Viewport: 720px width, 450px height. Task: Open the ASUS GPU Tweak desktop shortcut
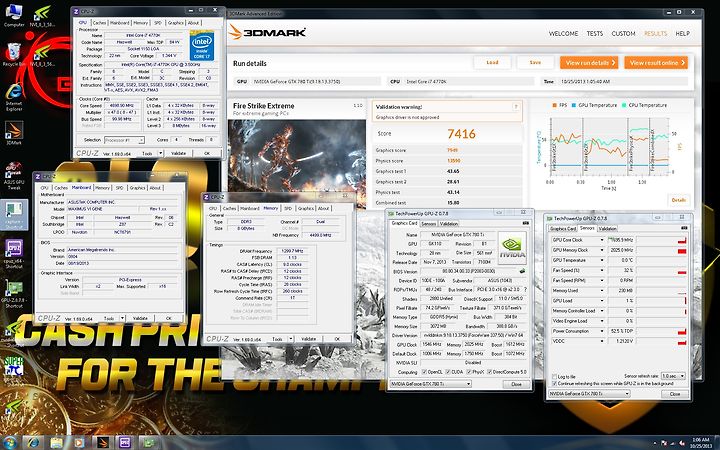click(x=14, y=175)
